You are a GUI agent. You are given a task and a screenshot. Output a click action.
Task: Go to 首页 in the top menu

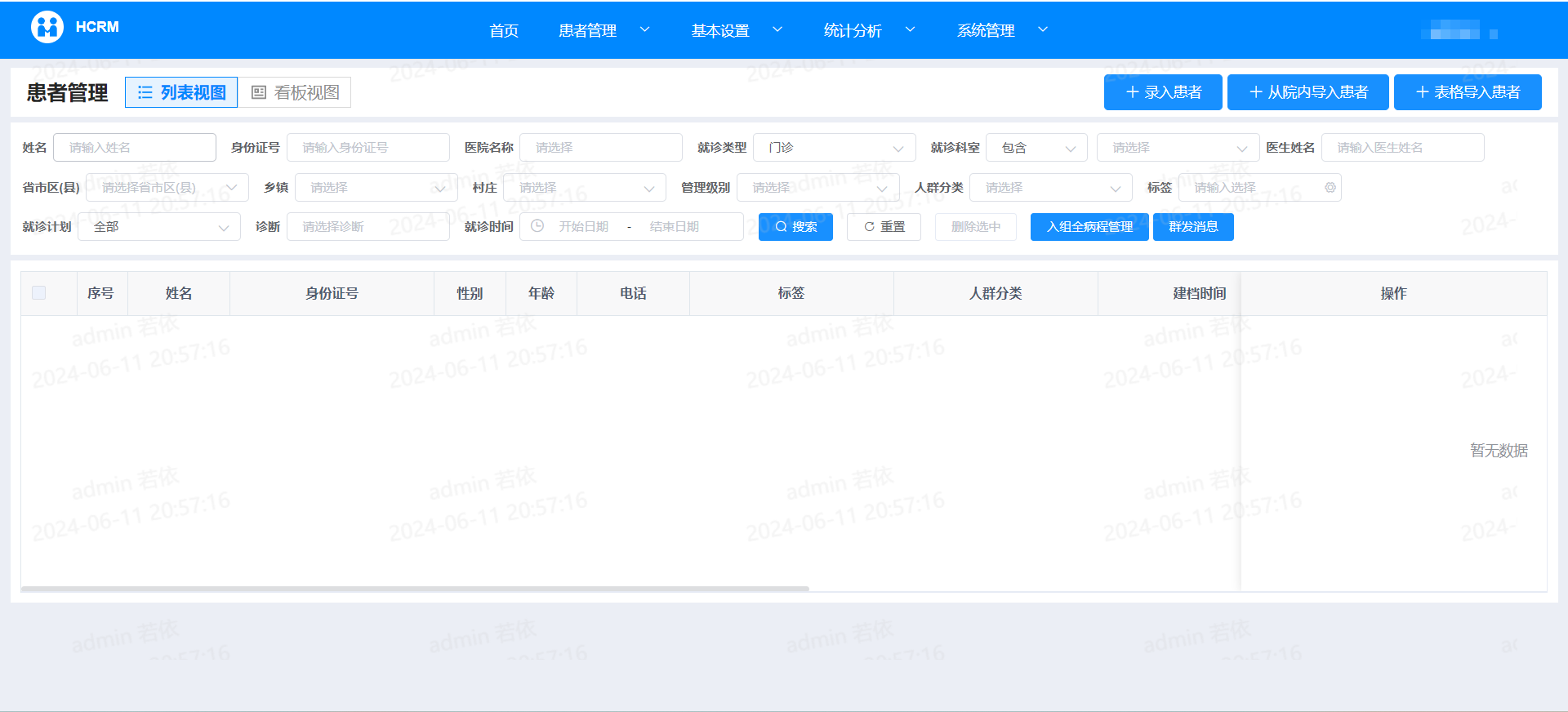504,30
